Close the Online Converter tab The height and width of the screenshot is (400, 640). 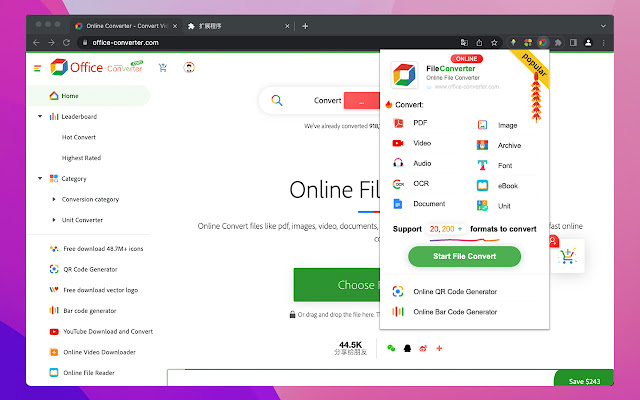(x=175, y=26)
